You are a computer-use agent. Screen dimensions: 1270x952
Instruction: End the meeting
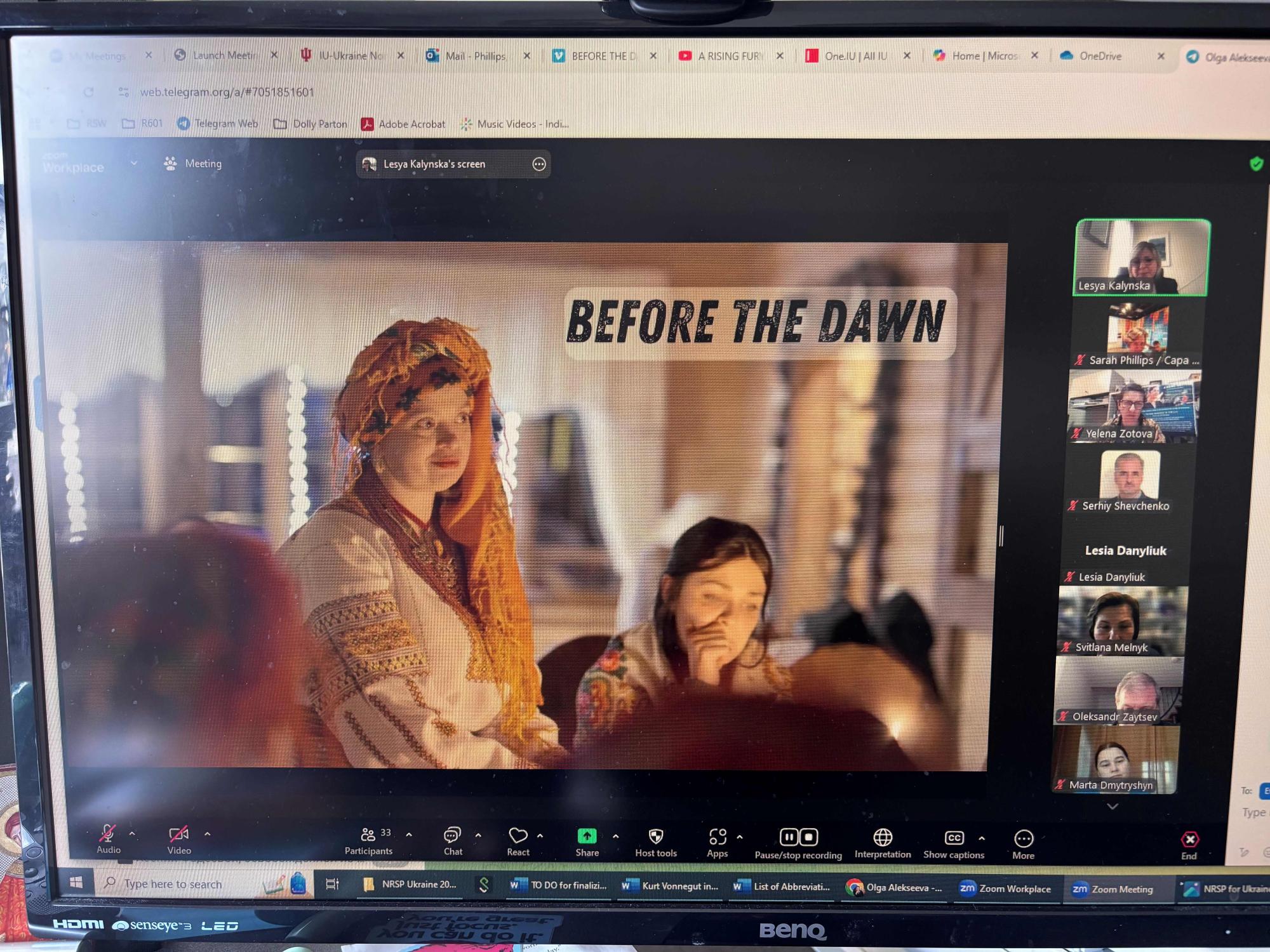pyautogui.click(x=1189, y=846)
